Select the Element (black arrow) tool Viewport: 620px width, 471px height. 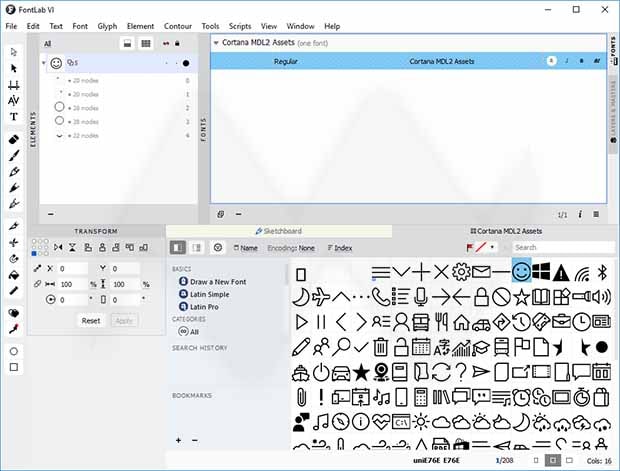tap(13, 68)
